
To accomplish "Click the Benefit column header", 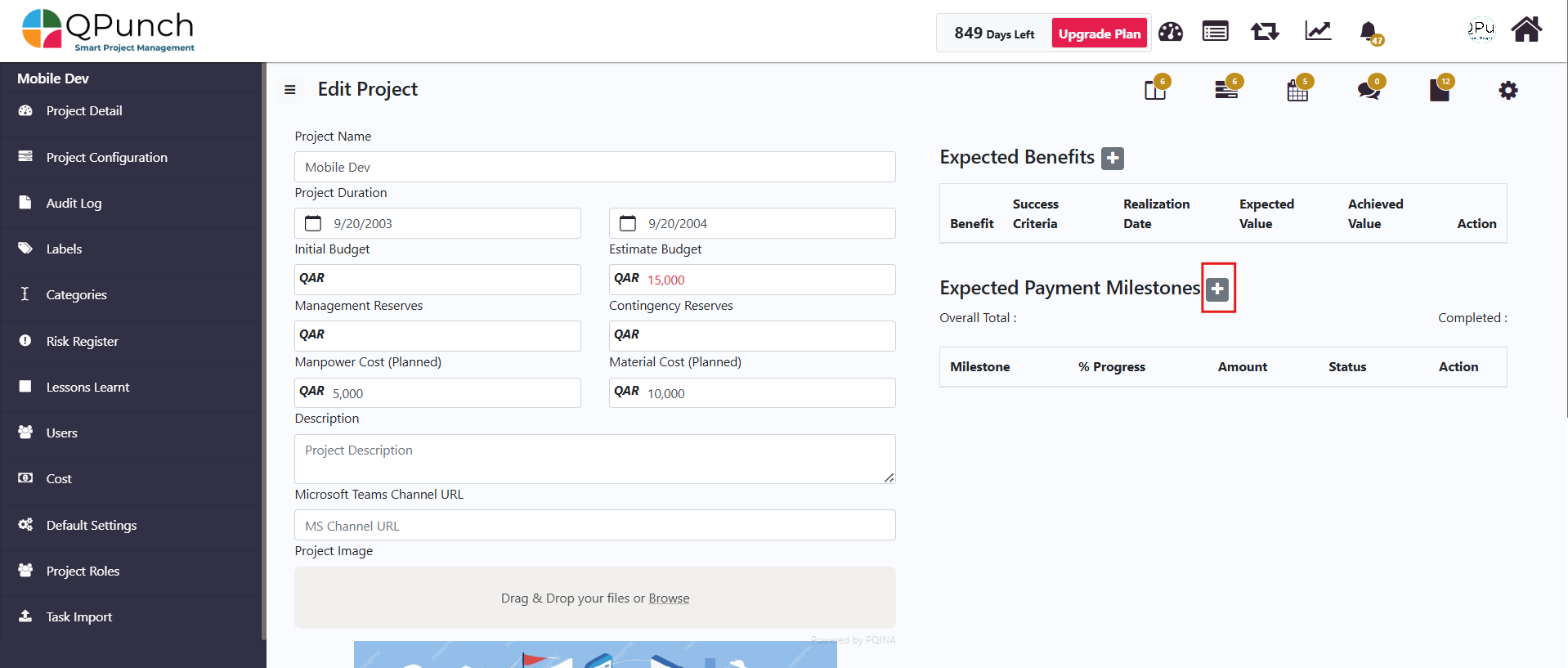I will point(972,223).
